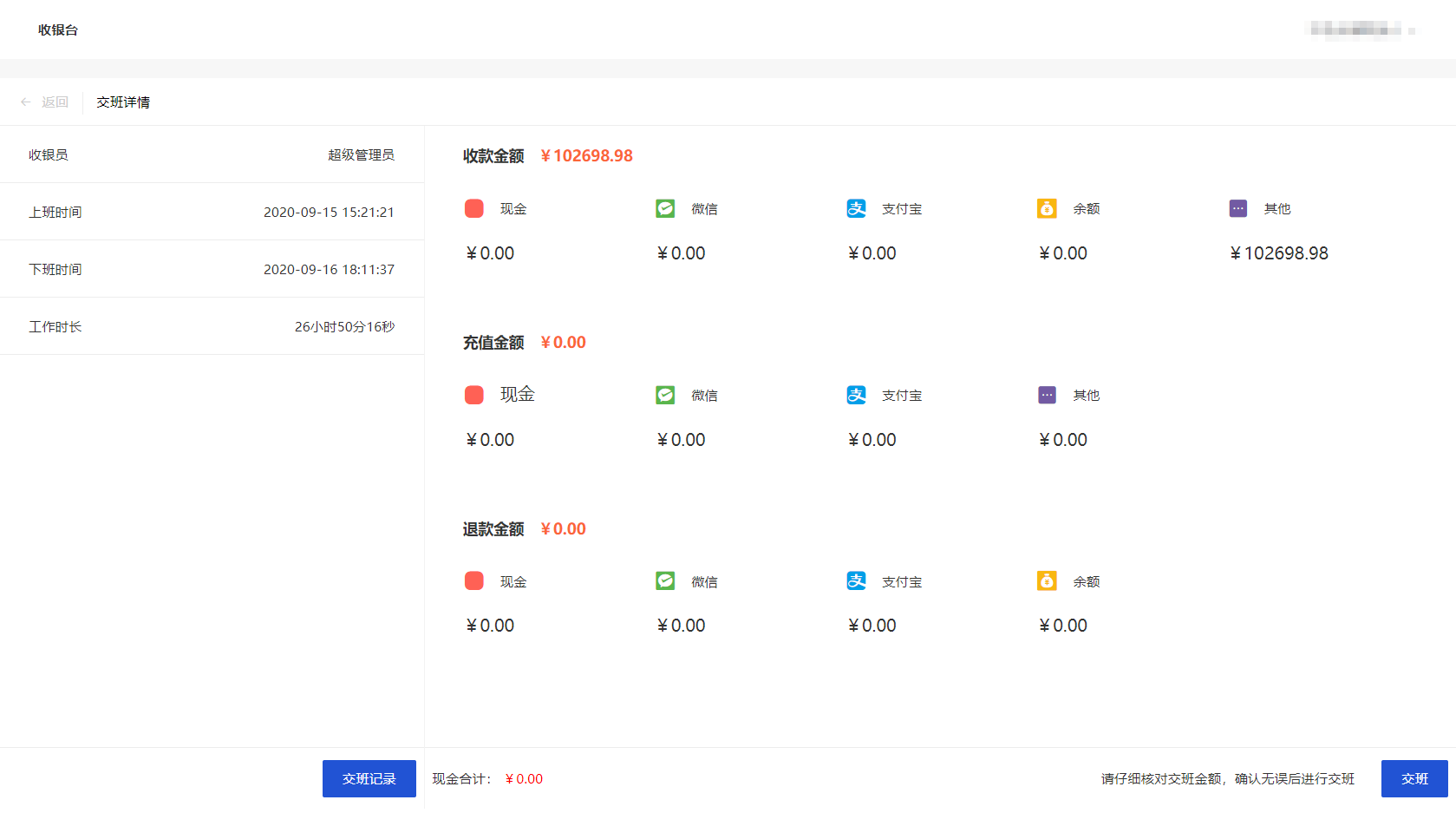Click the 现金合计 ¥0.00 amount
This screenshot has width=1456, height=813.
(x=524, y=779)
